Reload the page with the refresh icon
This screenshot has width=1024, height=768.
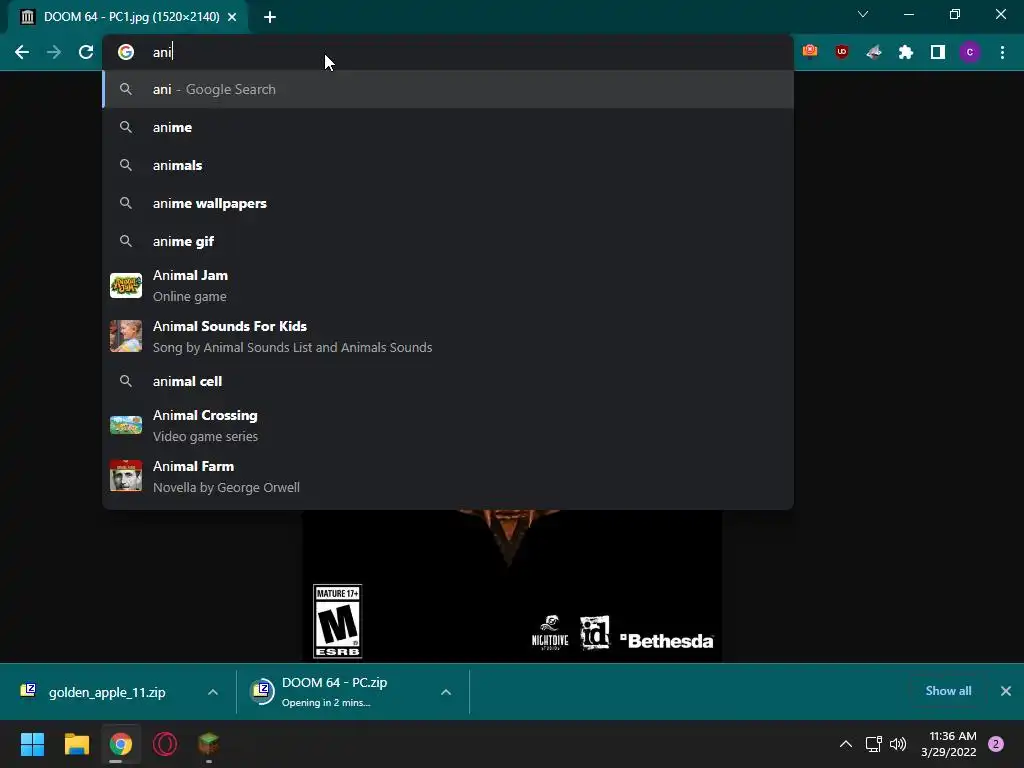pyautogui.click(x=86, y=52)
